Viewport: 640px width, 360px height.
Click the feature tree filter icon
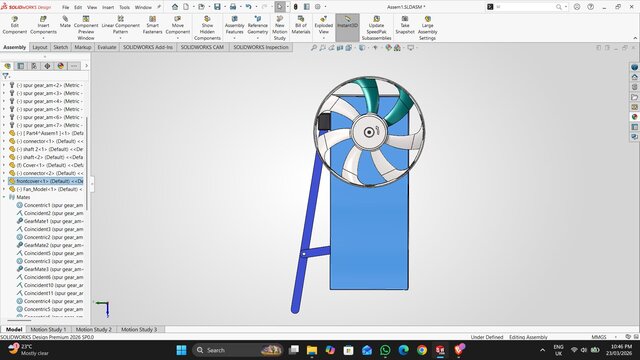coord(5,76)
